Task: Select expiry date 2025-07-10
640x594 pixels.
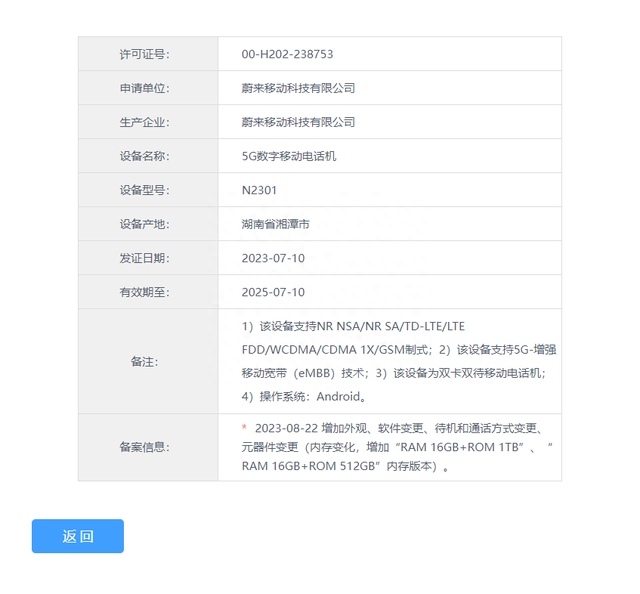Action: 273,292
